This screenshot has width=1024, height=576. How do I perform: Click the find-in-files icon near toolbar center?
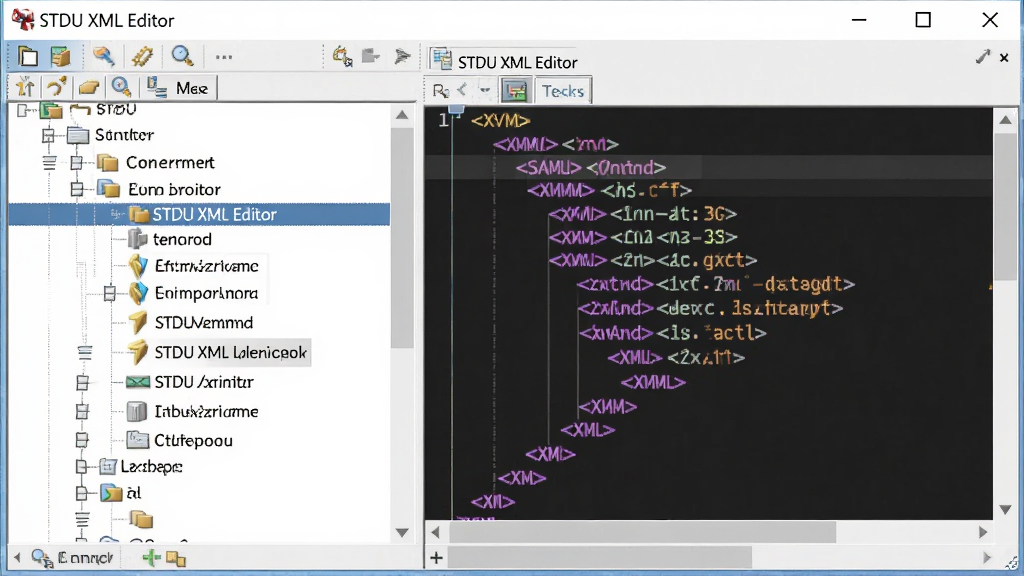coord(342,56)
